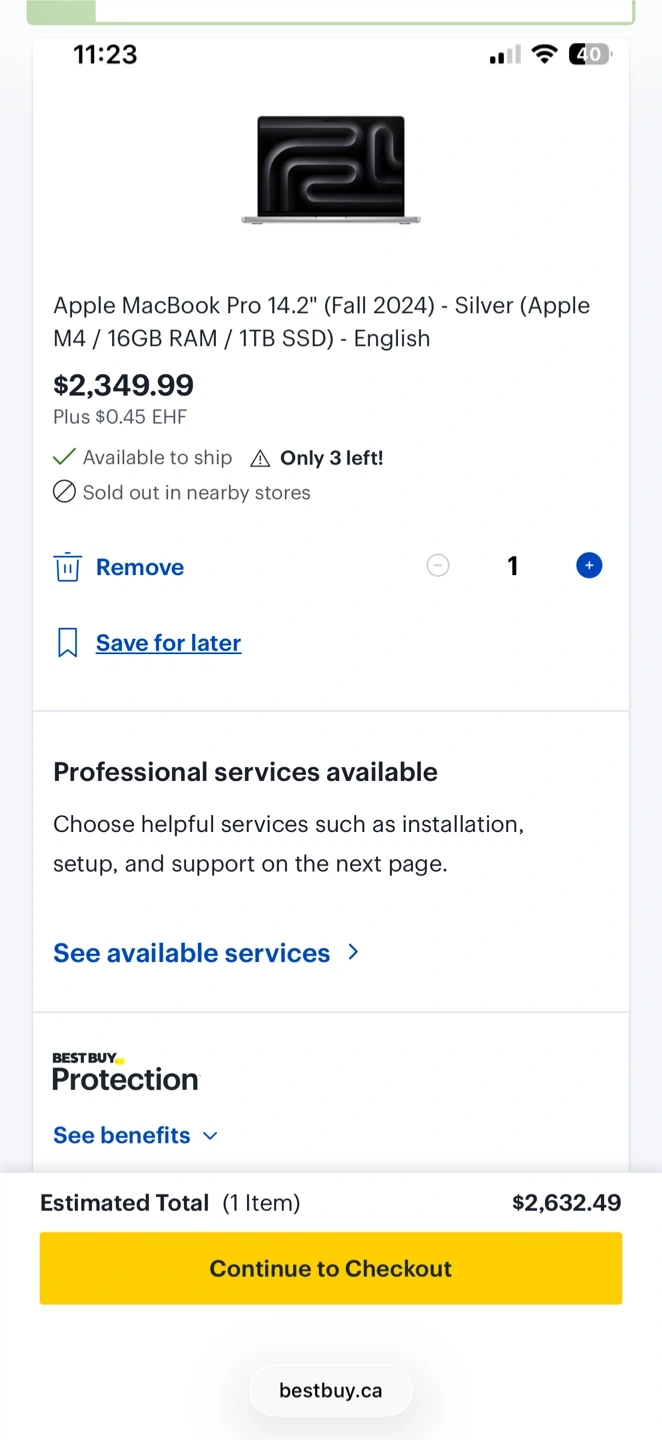662x1440 pixels.
Task: Open the Save for later link
Action: coord(168,643)
